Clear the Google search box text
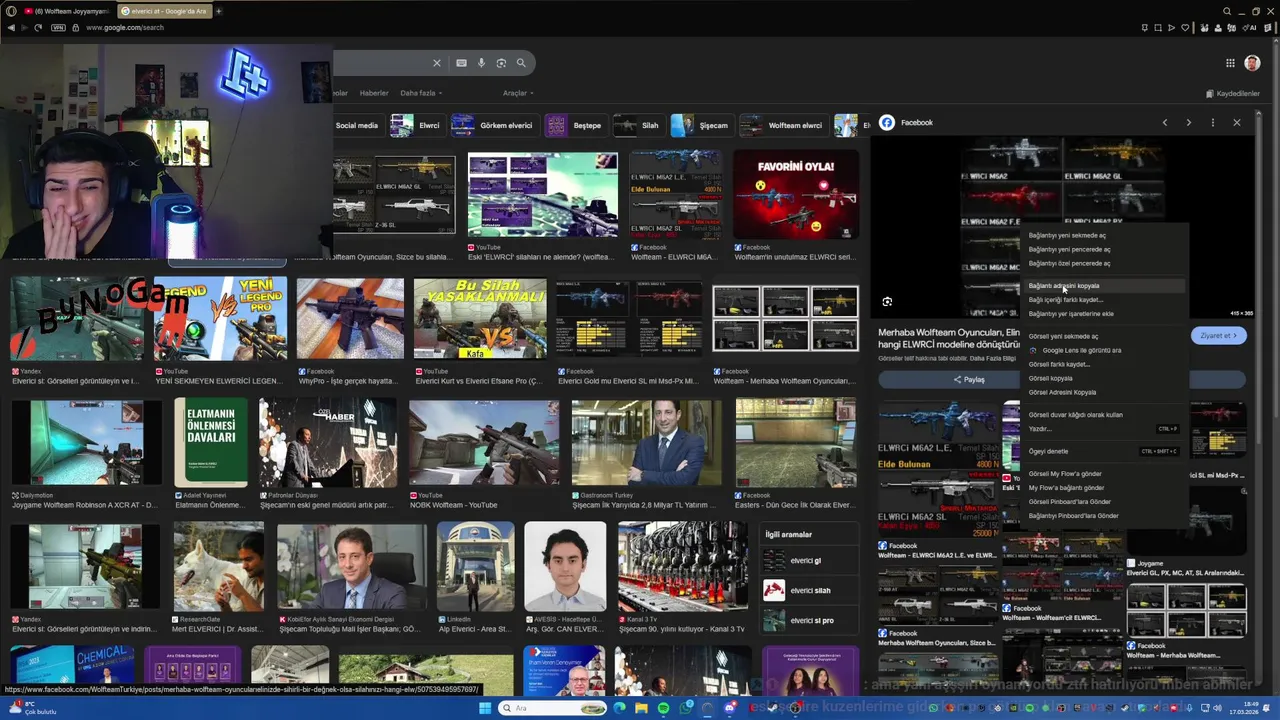The image size is (1280, 720). [436, 63]
